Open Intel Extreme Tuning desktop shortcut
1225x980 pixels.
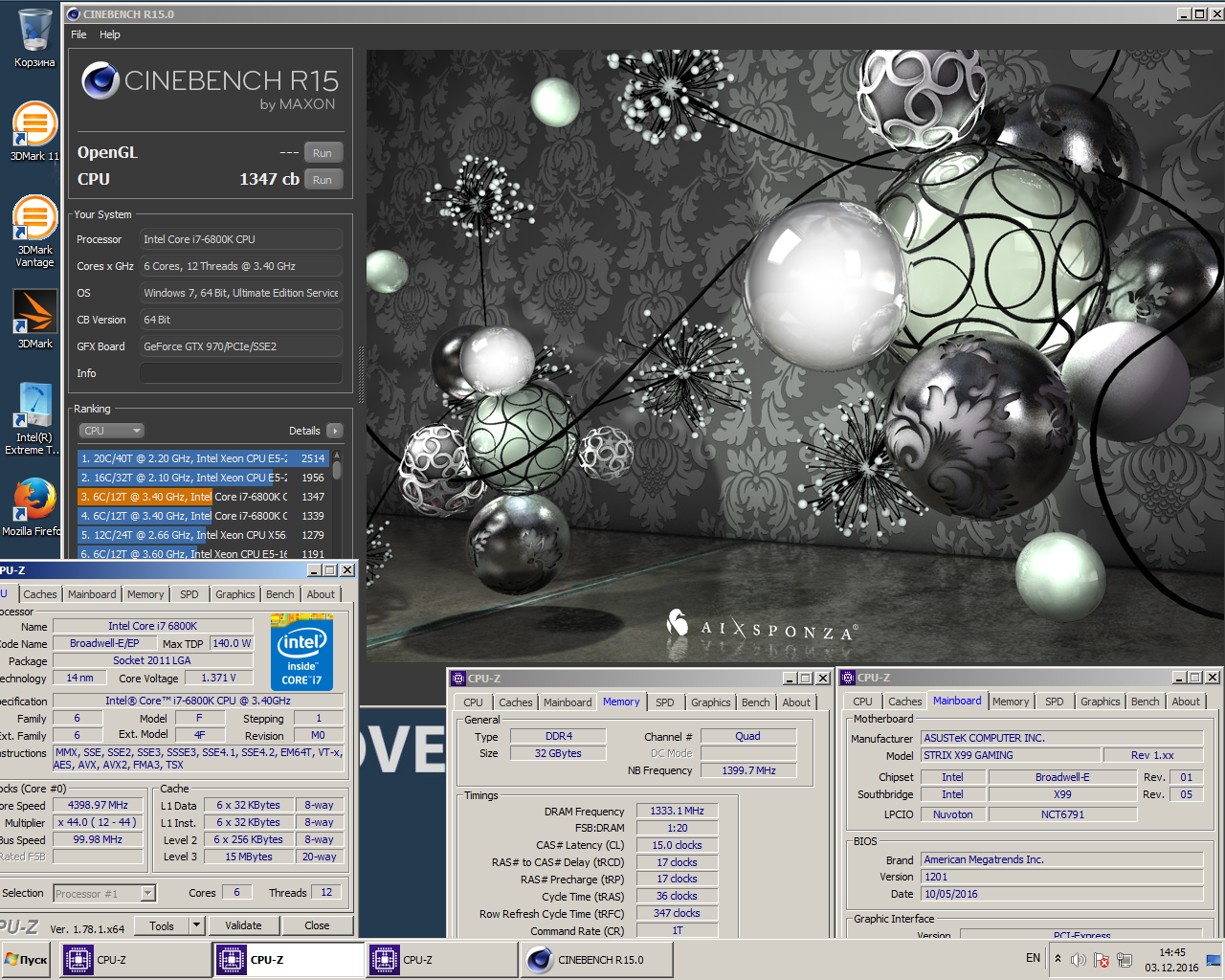pyautogui.click(x=34, y=418)
